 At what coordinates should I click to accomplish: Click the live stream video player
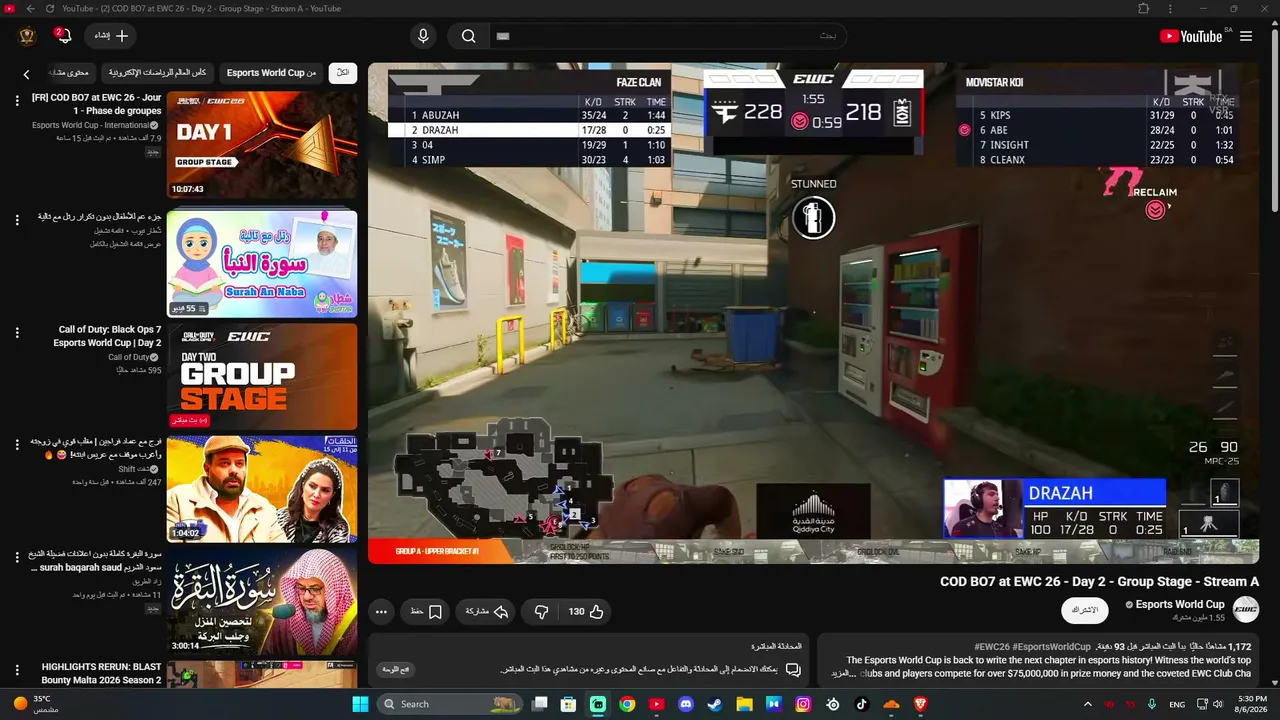coord(813,313)
